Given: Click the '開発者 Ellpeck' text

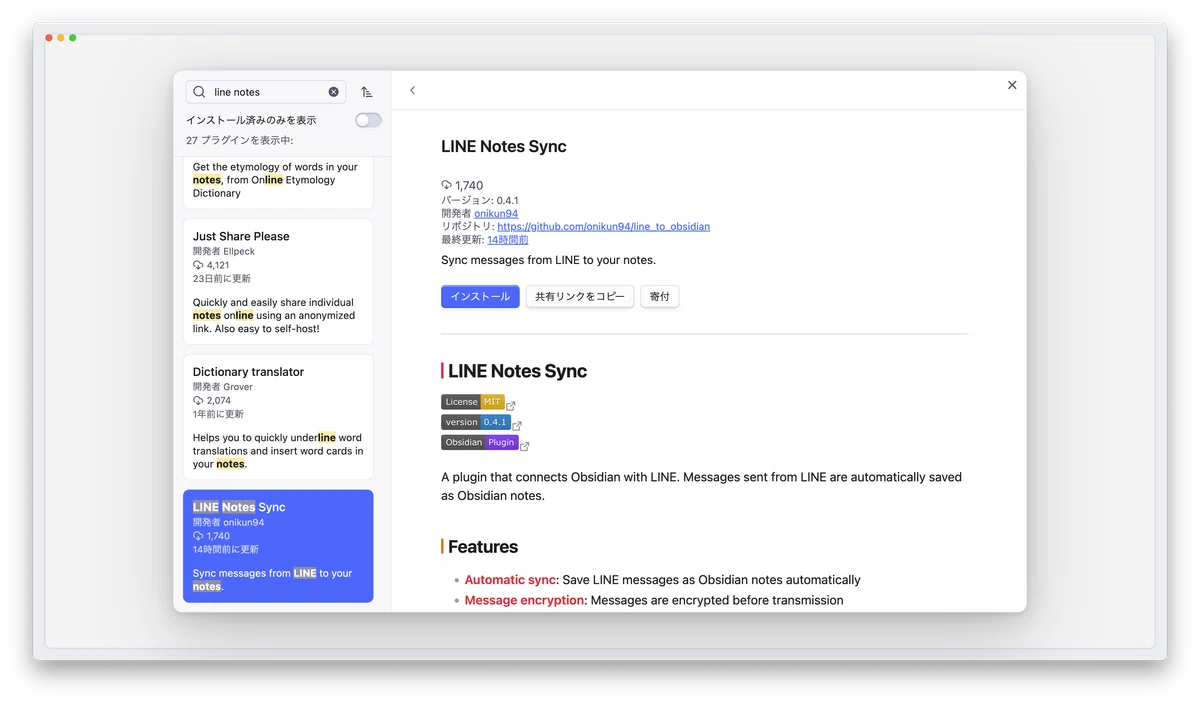Looking at the screenshot, I should click(x=224, y=251).
